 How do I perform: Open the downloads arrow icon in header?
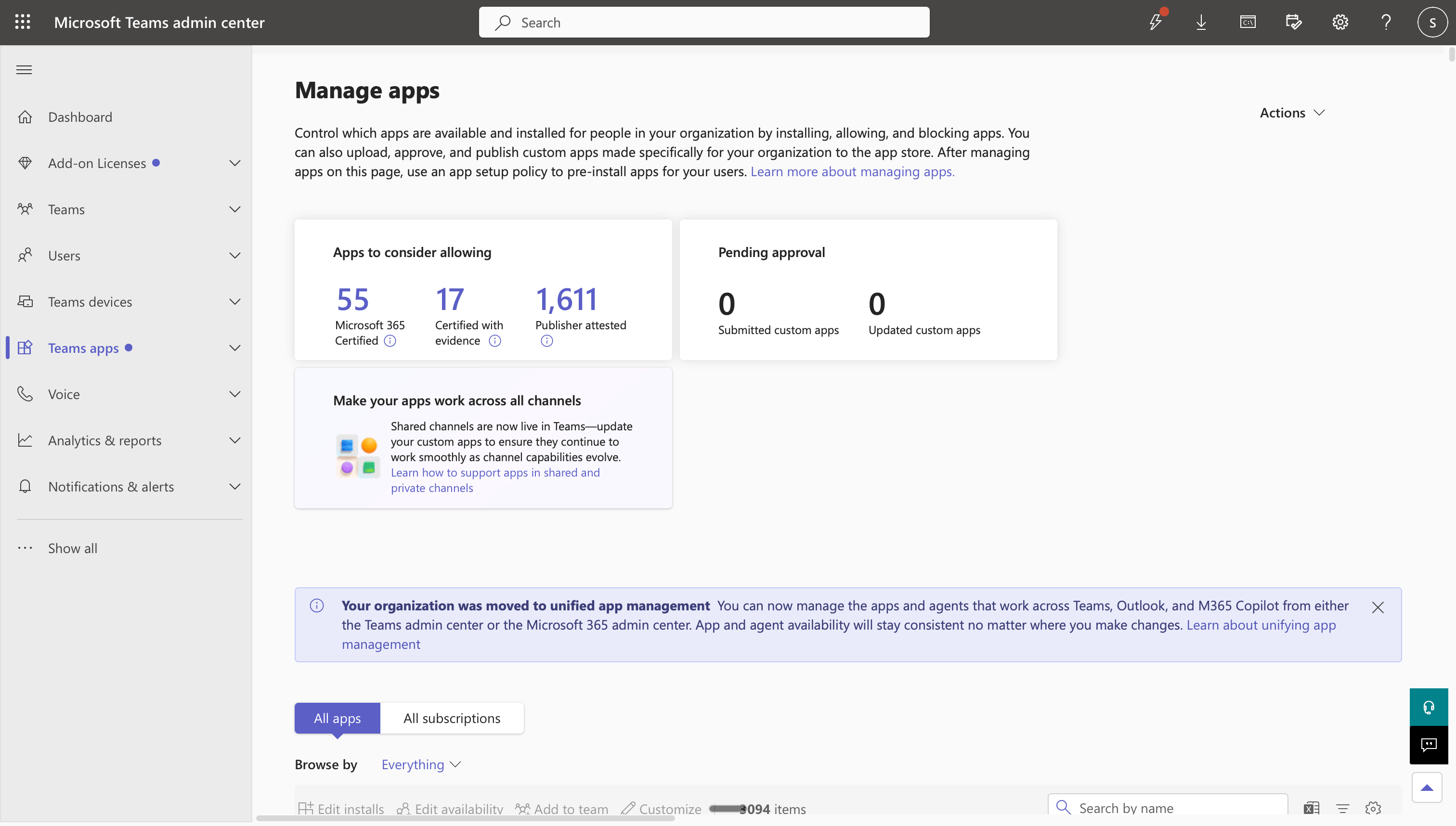[1201, 22]
